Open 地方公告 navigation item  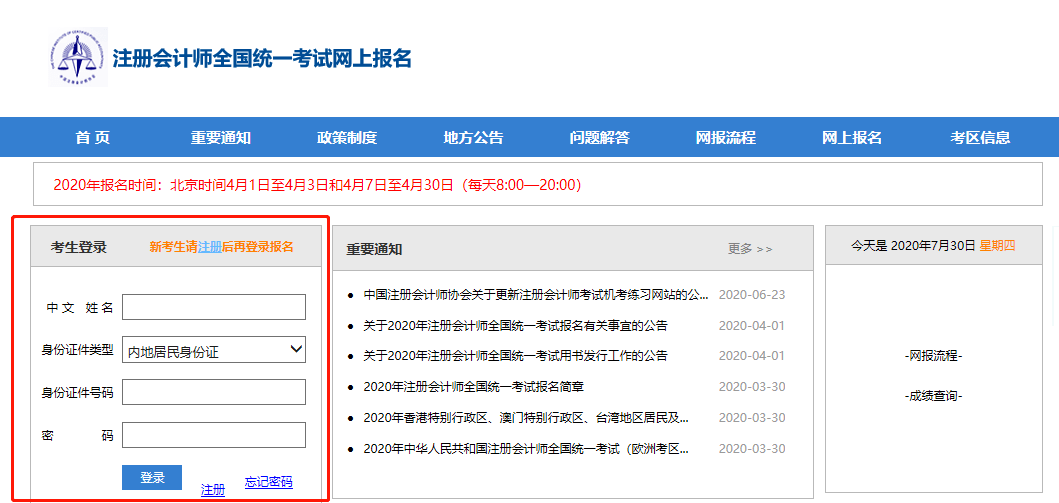473,138
